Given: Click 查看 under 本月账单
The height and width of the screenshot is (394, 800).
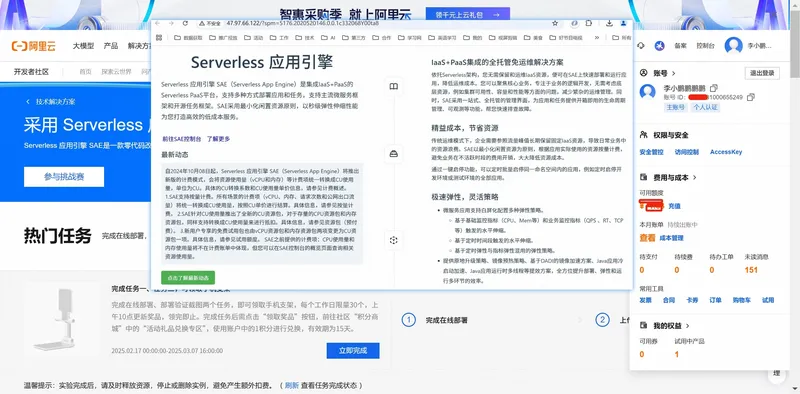Looking at the screenshot, I should pos(647,238).
